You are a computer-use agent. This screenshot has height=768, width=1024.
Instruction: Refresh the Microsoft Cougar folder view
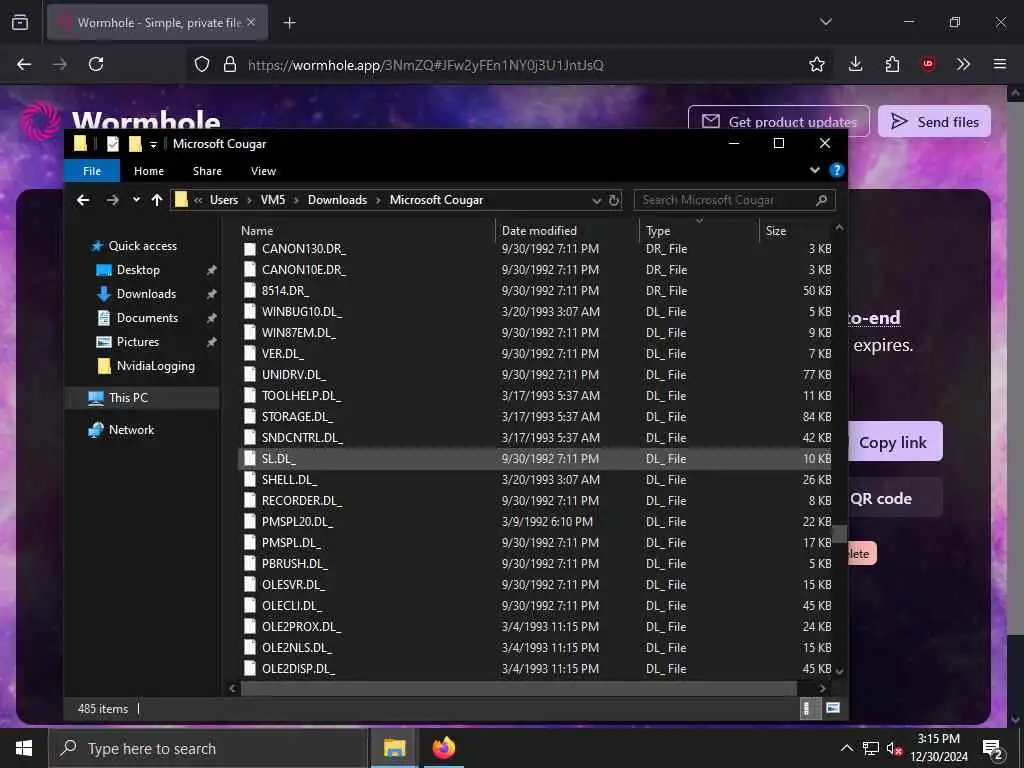click(x=614, y=200)
